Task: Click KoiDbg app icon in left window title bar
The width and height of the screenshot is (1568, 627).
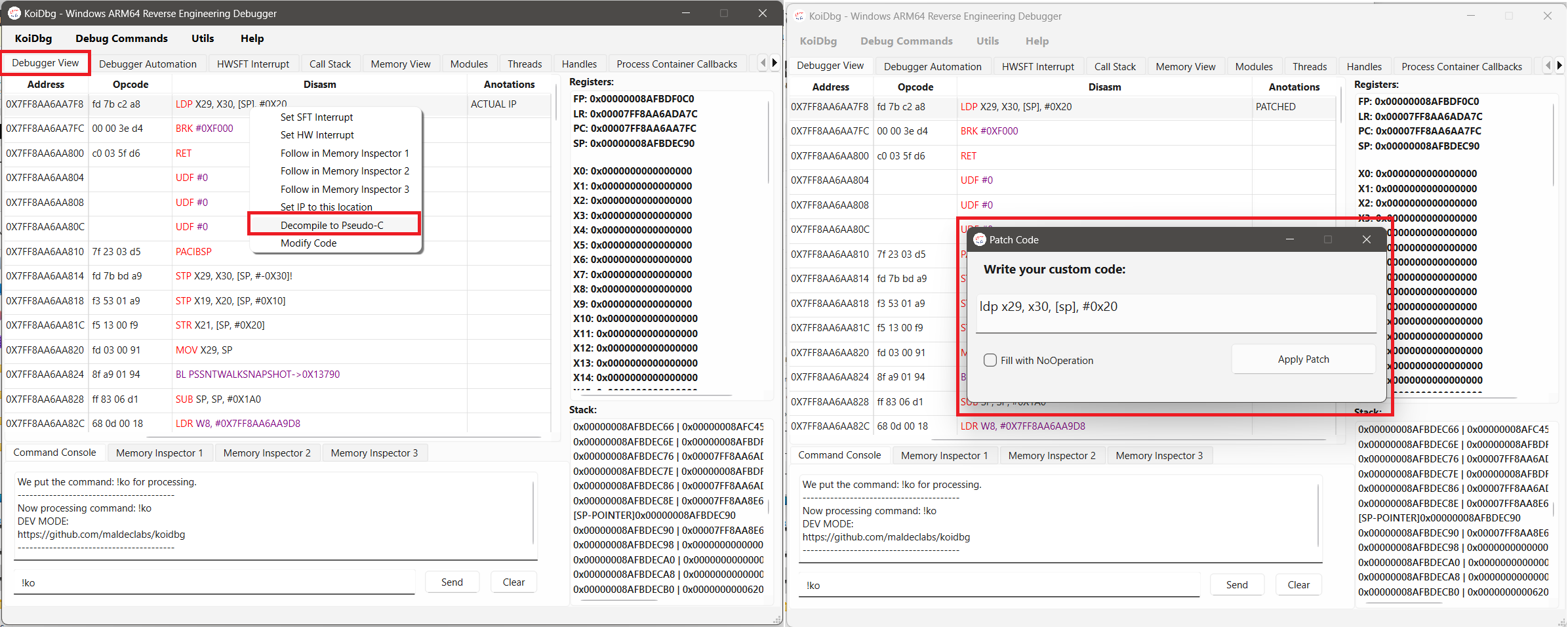Action: (14, 13)
